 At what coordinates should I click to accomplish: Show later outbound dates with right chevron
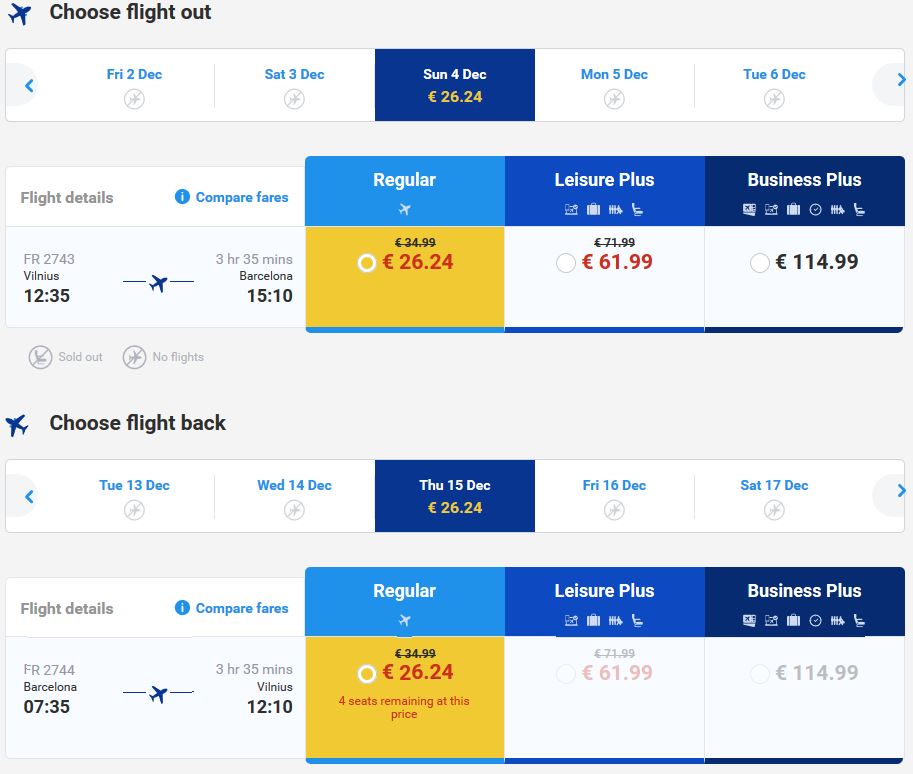pyautogui.click(x=901, y=80)
